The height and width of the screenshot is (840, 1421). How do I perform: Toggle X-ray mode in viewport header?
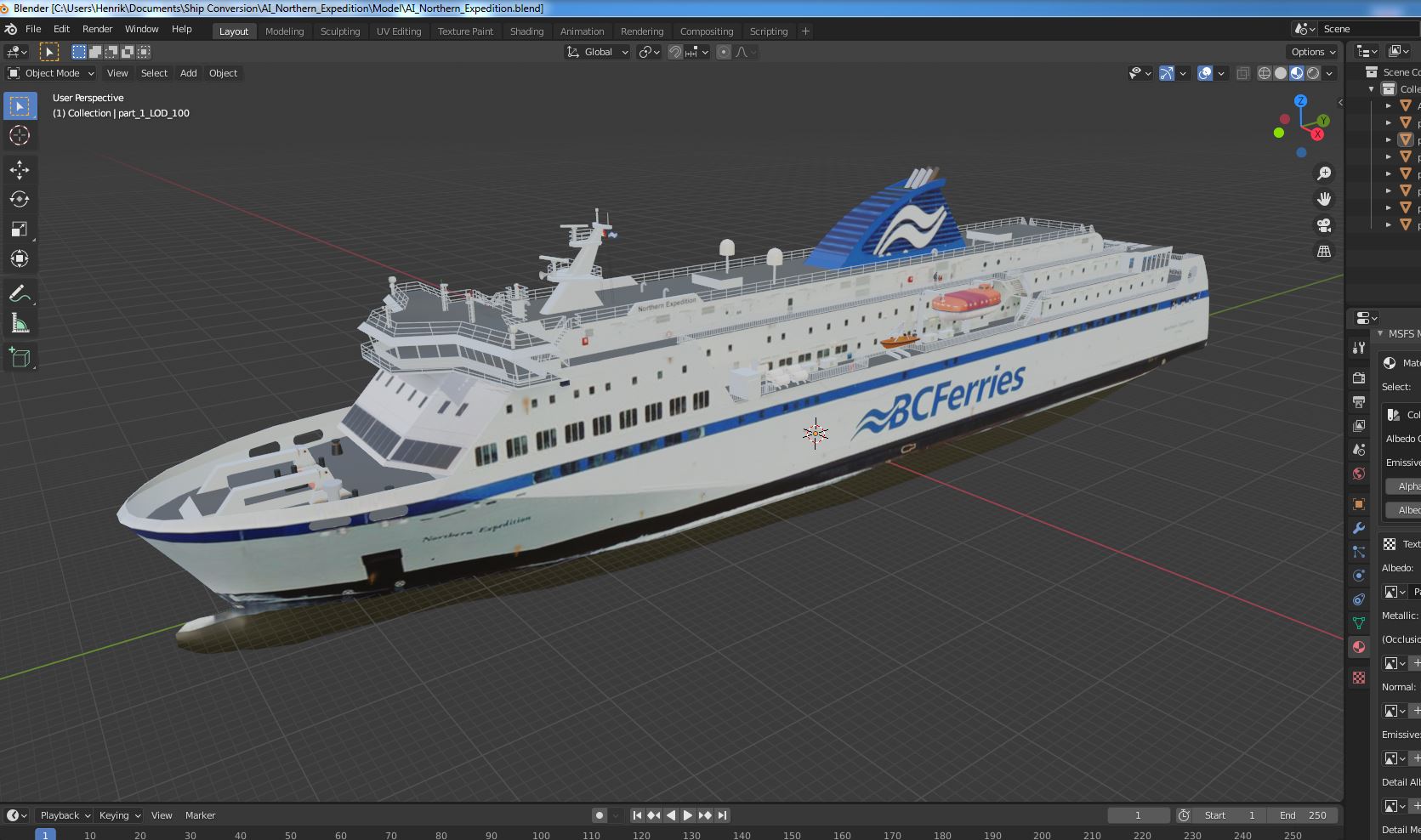coord(1242,73)
